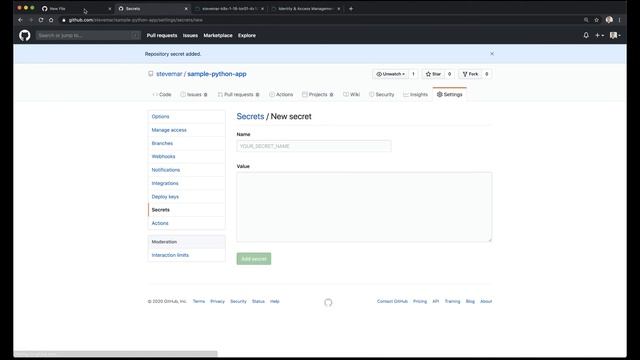The height and width of the screenshot is (360, 640).
Task: Open Interaction limits settings
Action: click(x=187, y=255)
